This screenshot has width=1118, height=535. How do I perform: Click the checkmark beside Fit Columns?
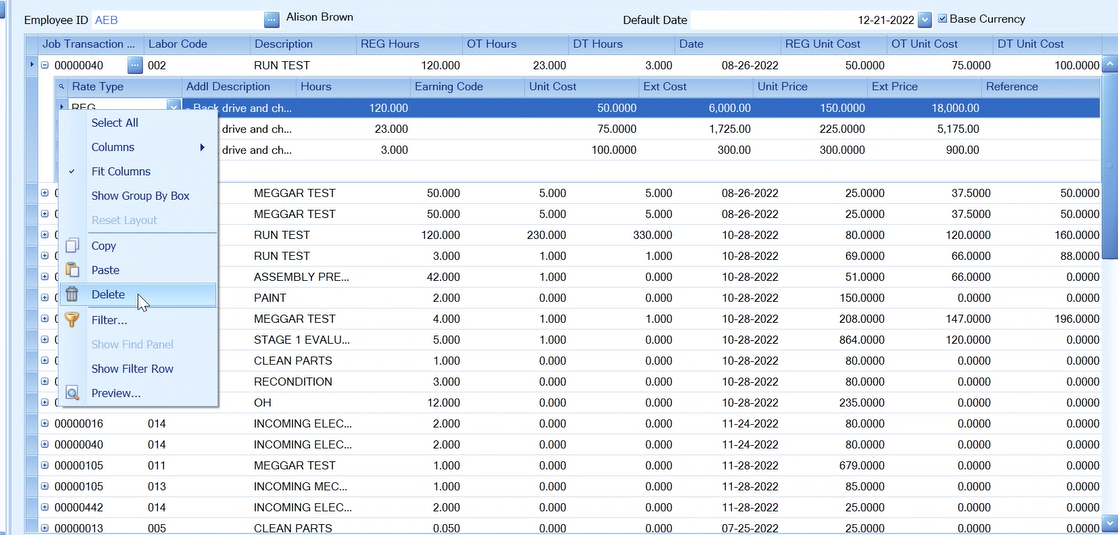[71, 172]
